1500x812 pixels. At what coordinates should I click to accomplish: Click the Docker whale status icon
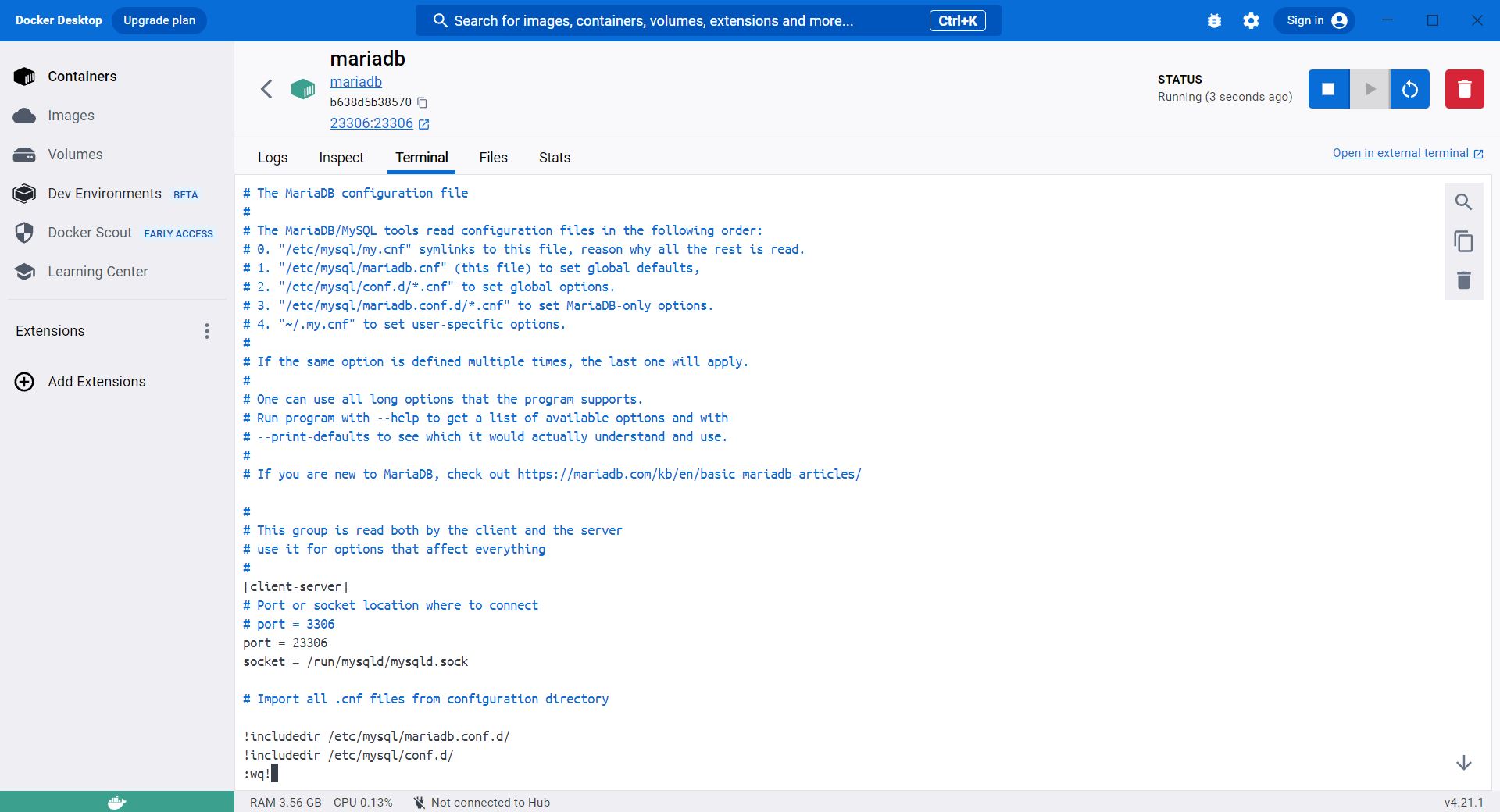(x=117, y=802)
